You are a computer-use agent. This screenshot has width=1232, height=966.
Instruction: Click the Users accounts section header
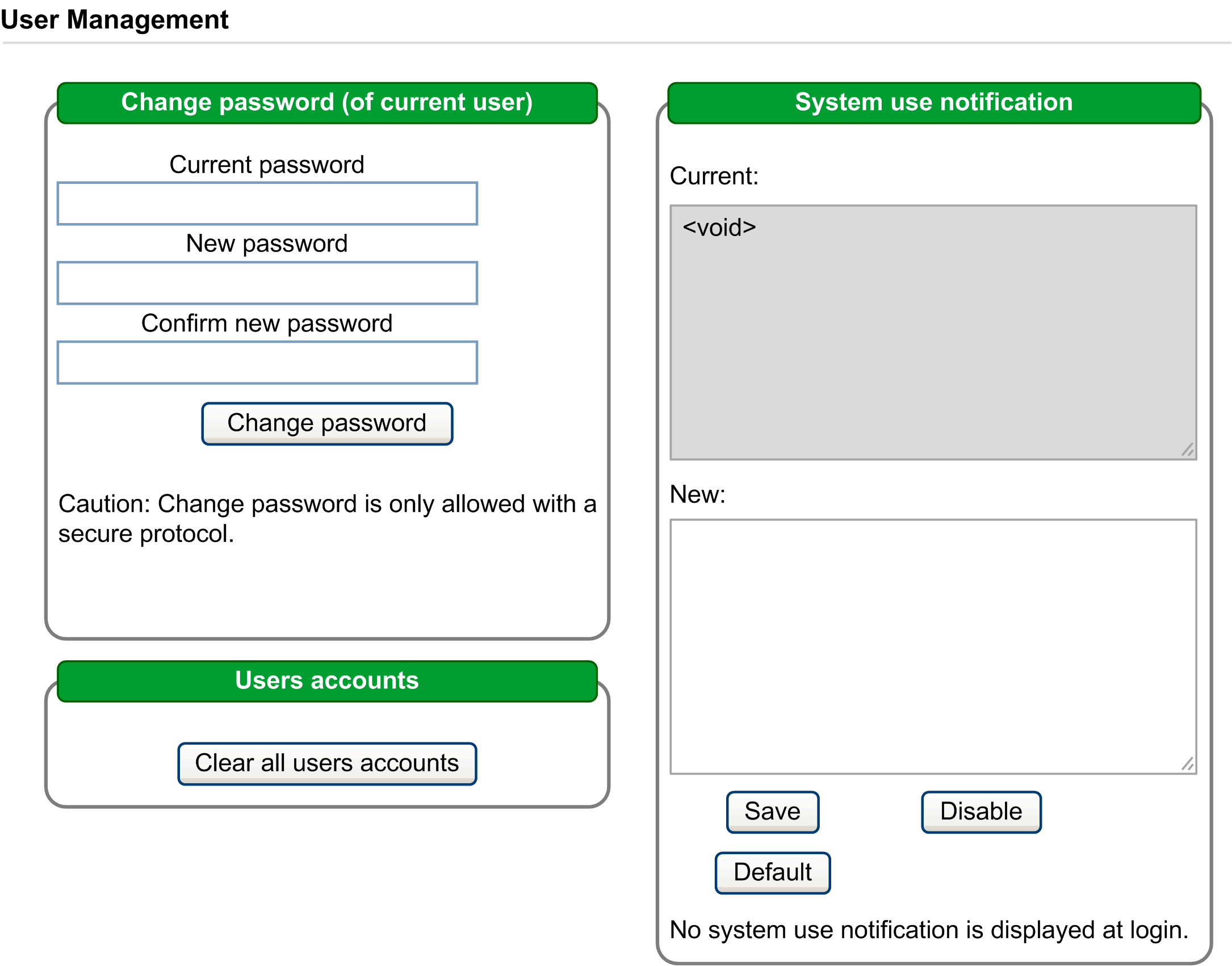point(327,681)
